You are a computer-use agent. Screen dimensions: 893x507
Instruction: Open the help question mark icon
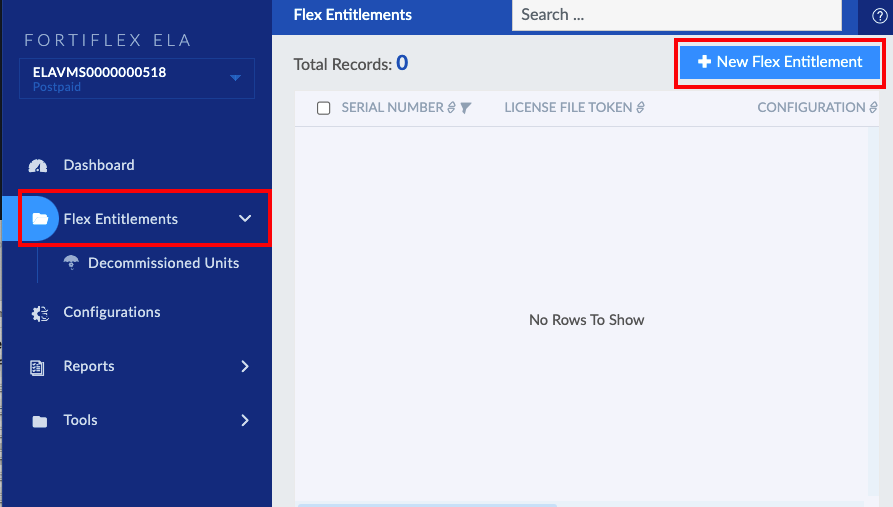pos(879,16)
